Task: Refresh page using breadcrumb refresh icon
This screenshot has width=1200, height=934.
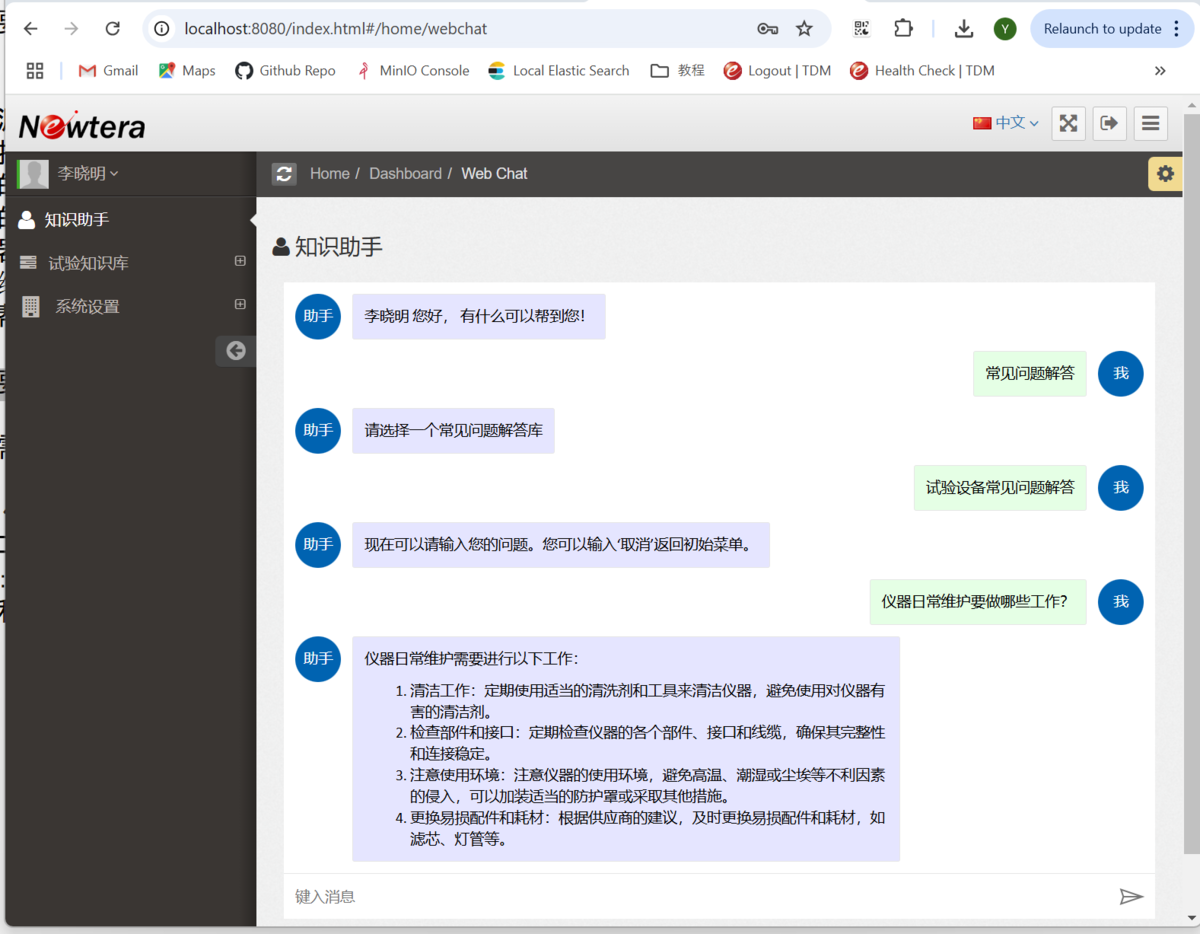Action: pos(284,174)
